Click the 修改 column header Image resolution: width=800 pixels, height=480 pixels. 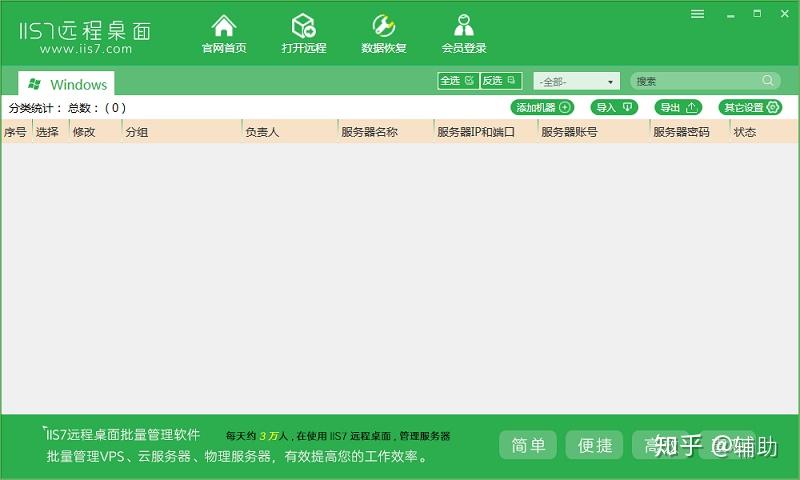[95, 132]
